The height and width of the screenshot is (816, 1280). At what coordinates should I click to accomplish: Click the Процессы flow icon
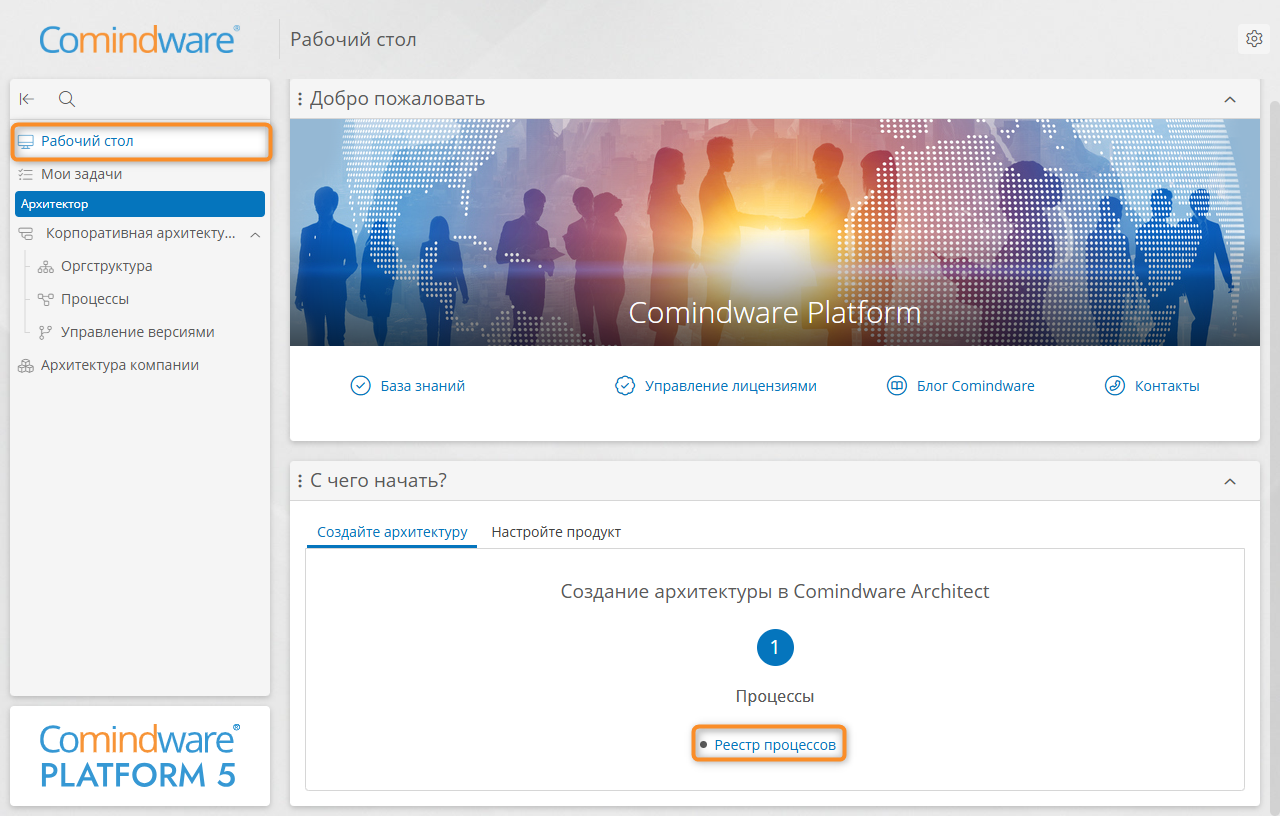pos(45,299)
